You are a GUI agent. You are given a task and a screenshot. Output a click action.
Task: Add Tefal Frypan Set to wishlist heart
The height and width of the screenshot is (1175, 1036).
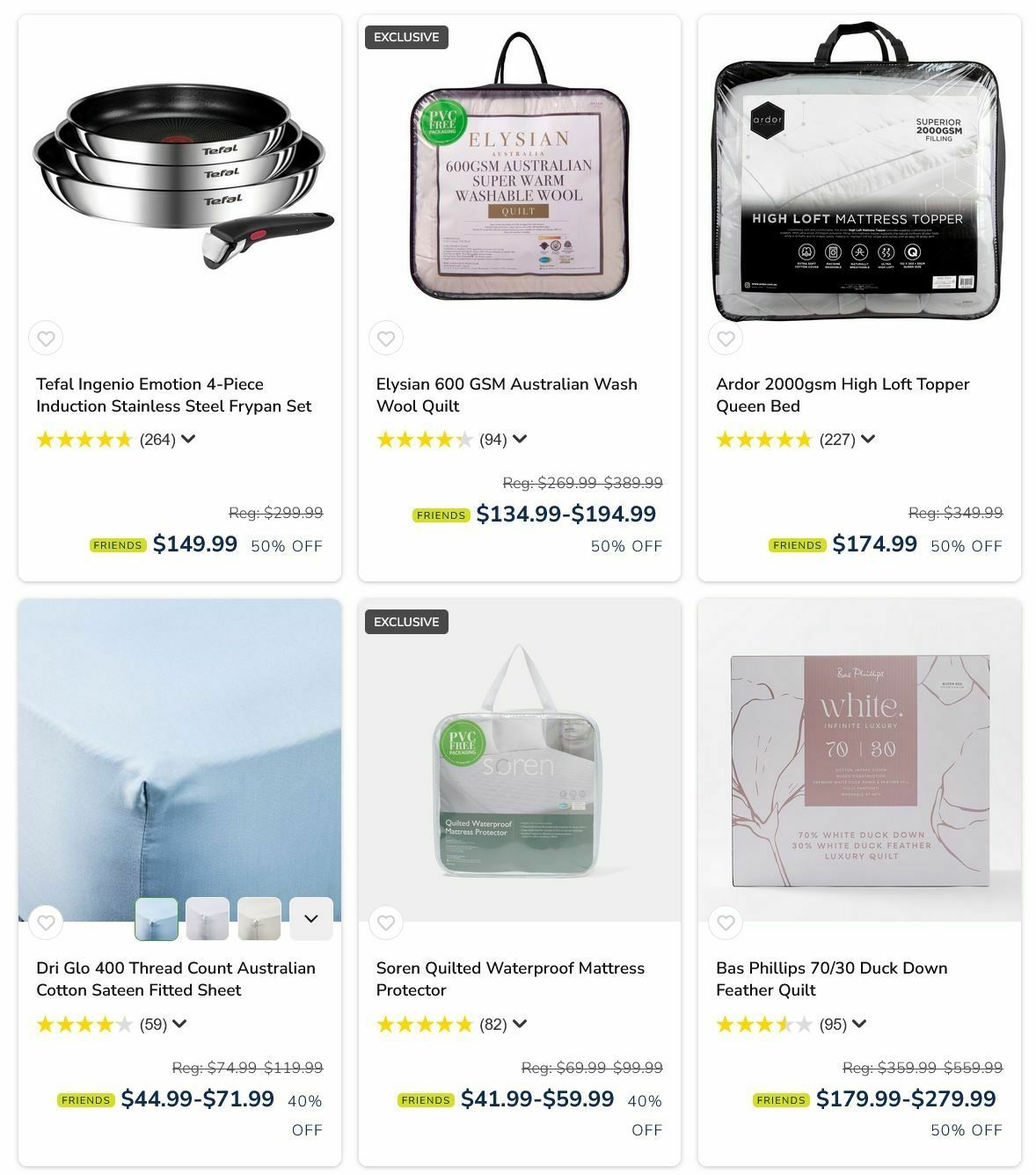(46, 339)
